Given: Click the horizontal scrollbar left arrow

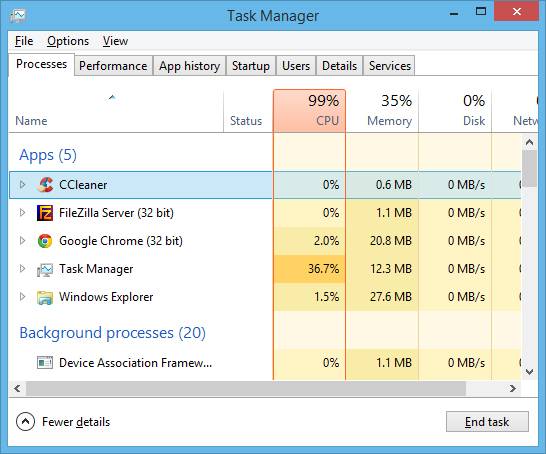Looking at the screenshot, I should point(17,388).
